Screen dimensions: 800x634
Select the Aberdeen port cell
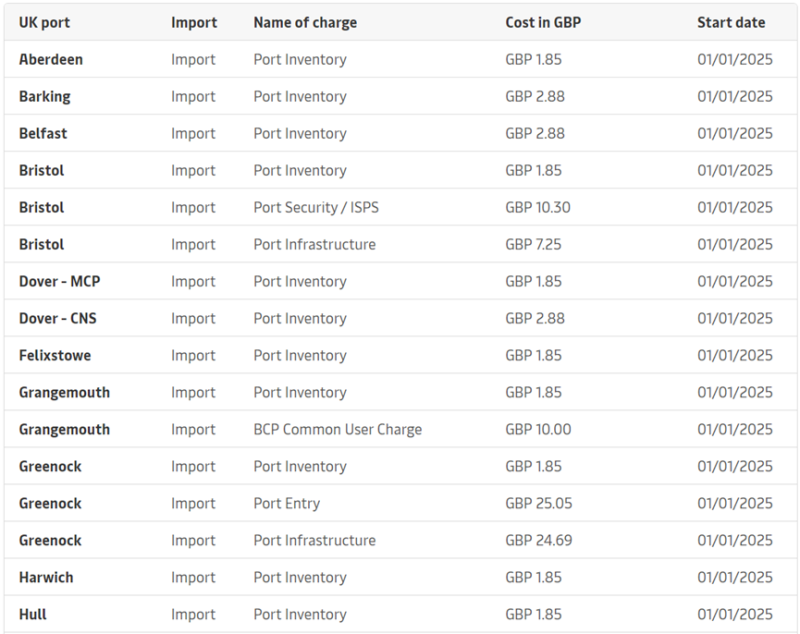[51, 59]
